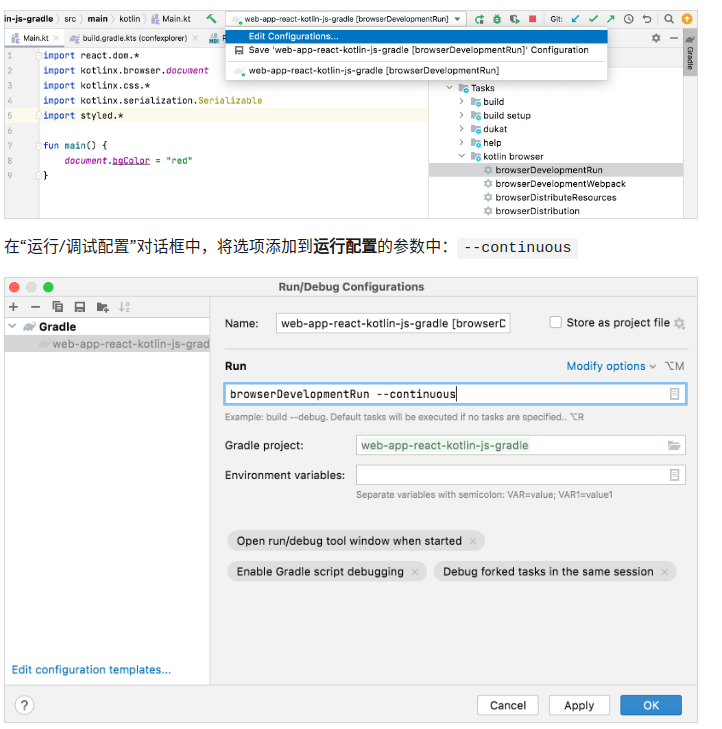Click the orange IDE updates icon

coord(687,19)
